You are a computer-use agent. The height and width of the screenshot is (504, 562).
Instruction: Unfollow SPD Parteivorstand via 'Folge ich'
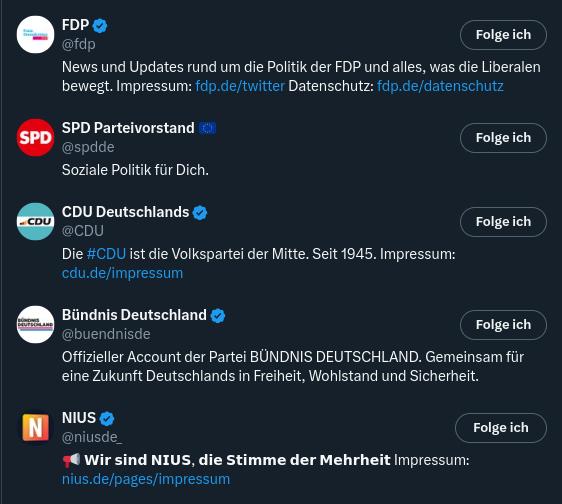pos(503,138)
